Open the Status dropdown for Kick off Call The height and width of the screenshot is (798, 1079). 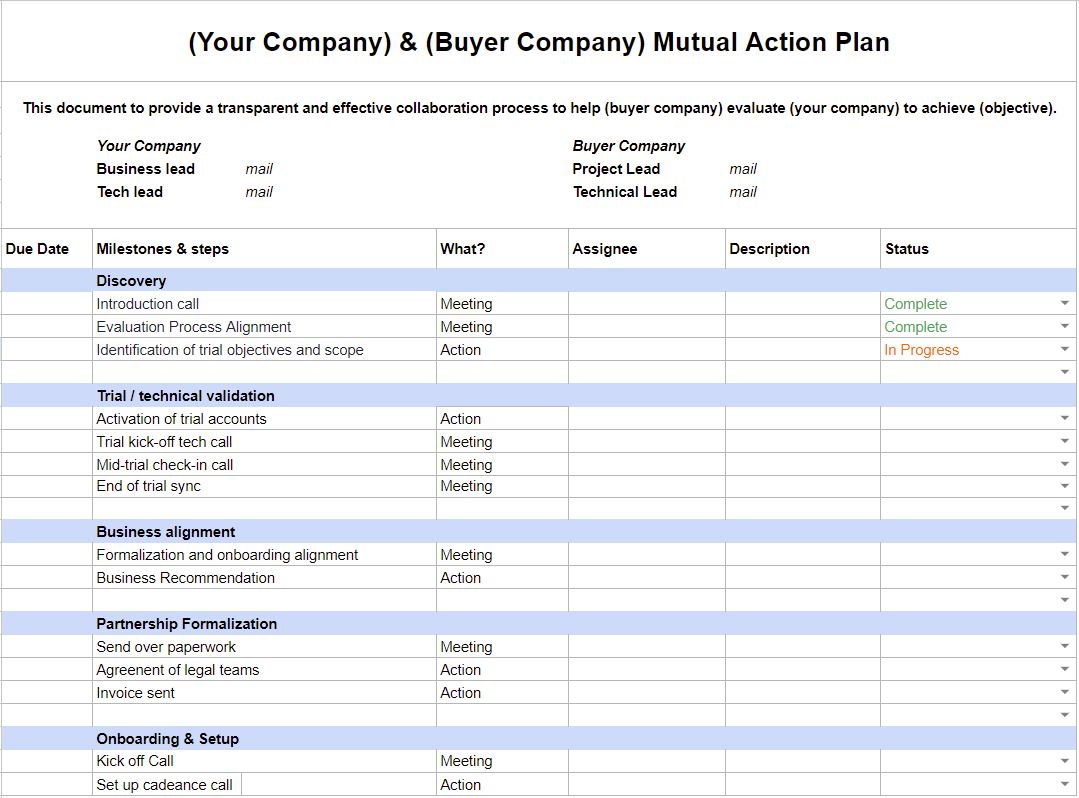coord(1064,760)
